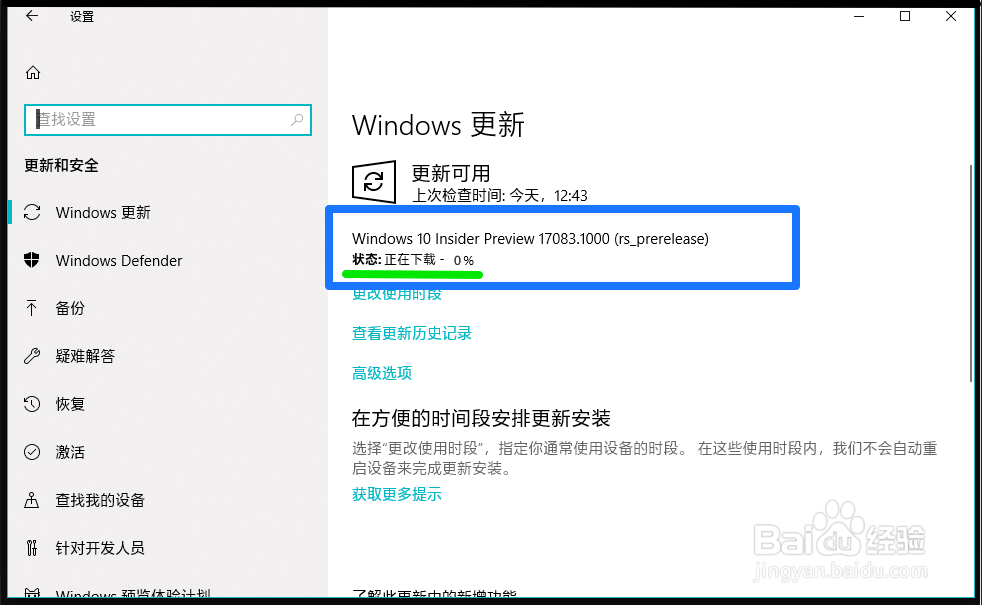This screenshot has width=982, height=605.
Task: Select the Windows 更新 sync icon
Action: (x=32, y=212)
